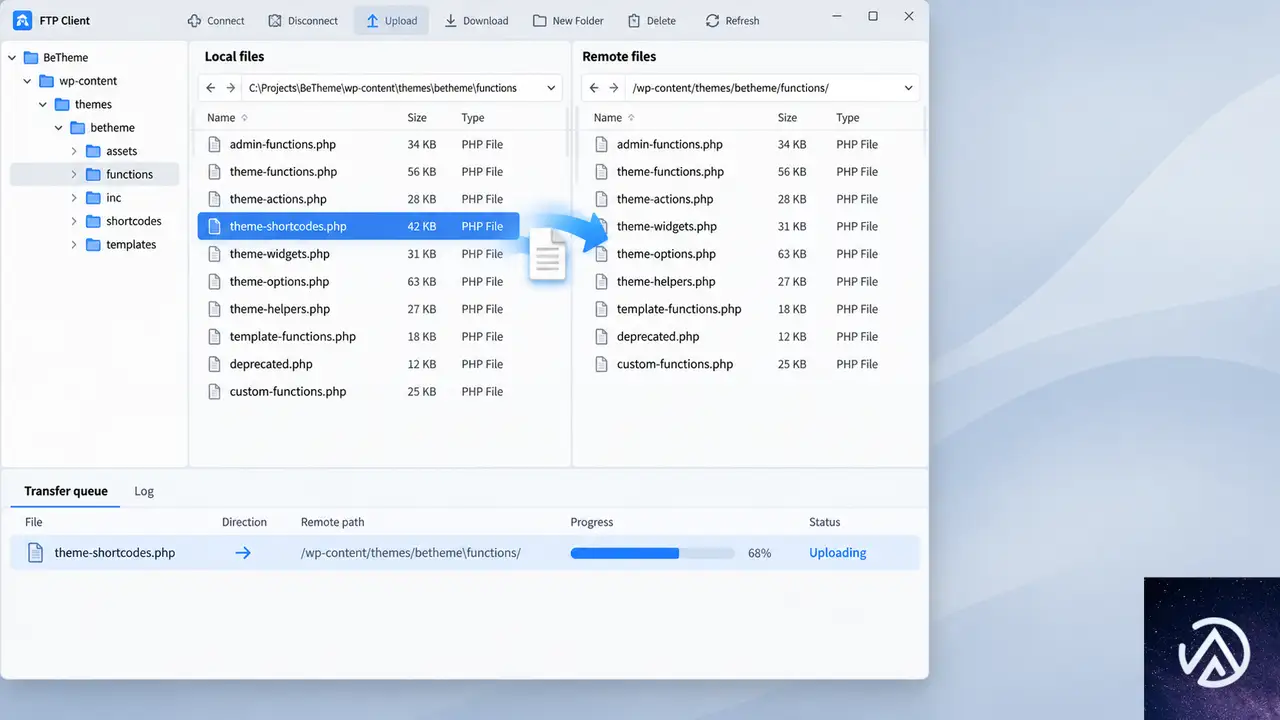Click the Connect toolbar icon
Screen dimensions: 1280x720
[194, 21]
